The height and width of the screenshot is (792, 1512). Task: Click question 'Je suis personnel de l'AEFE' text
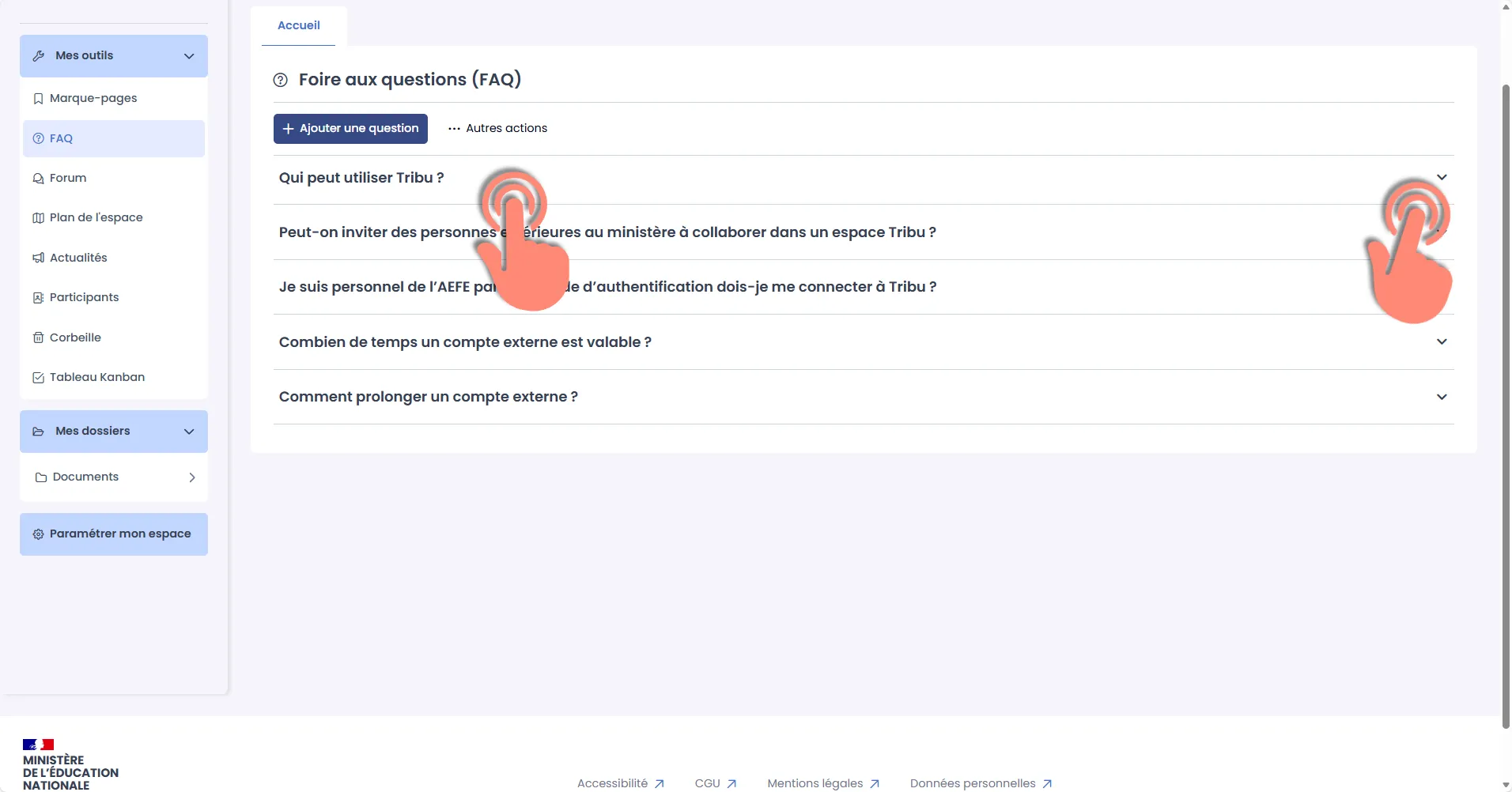[x=607, y=287]
